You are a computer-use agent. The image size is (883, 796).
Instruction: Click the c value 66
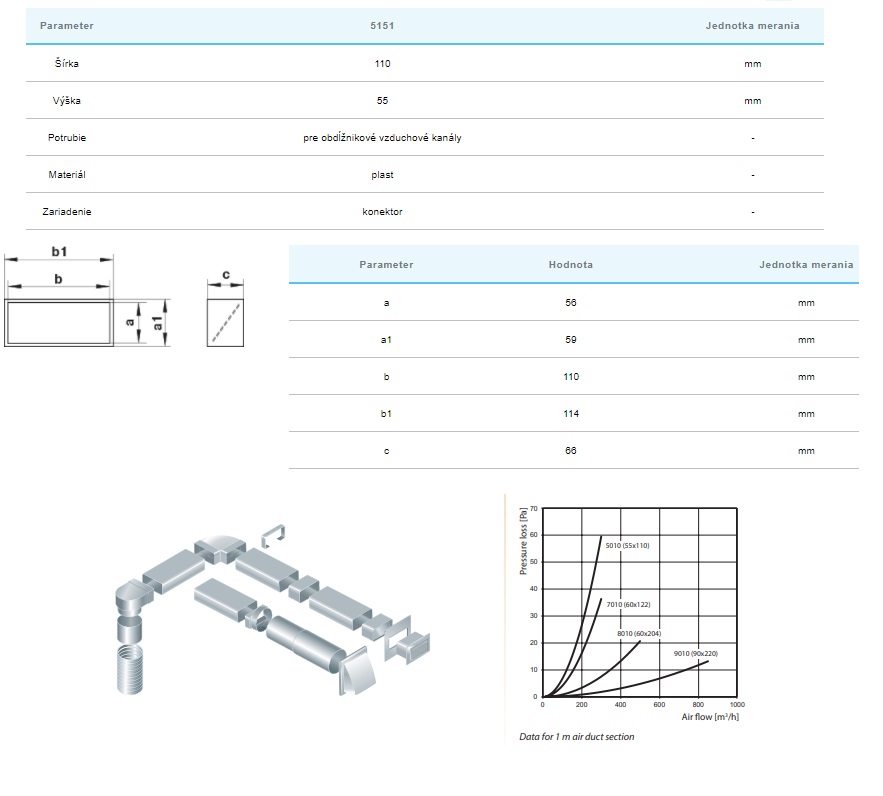pos(570,451)
